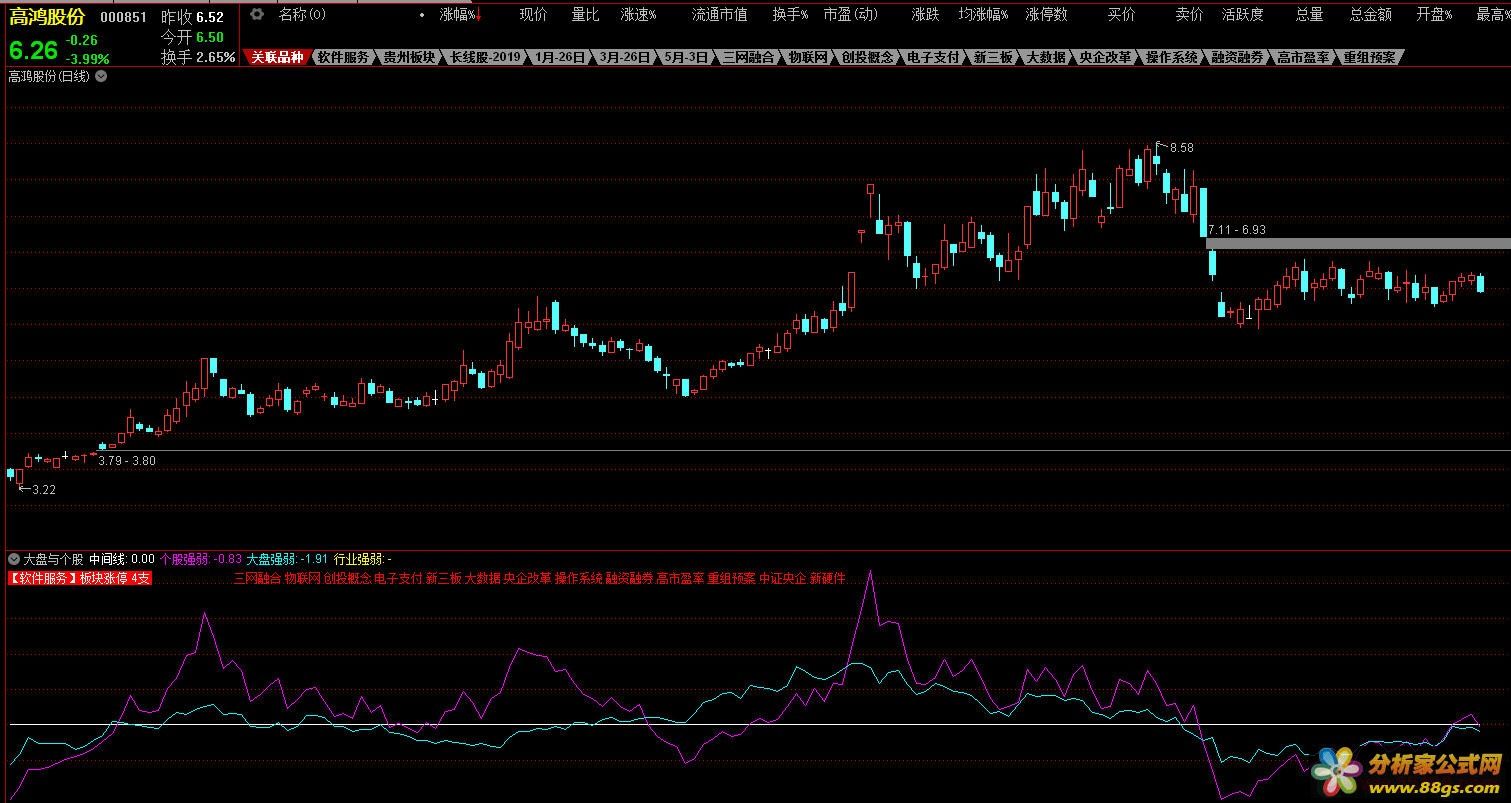The image size is (1511, 803).
Task: Sort by the 开盘% column header
Action: point(1435,14)
